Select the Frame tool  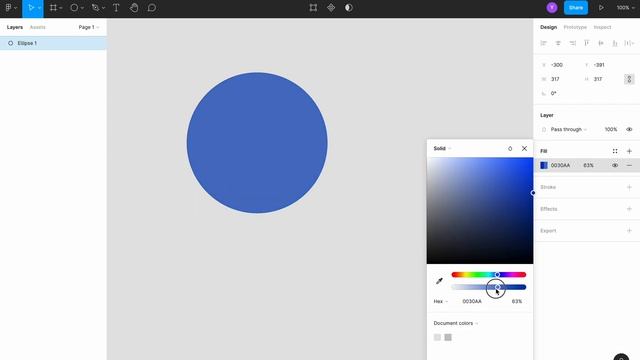(x=53, y=8)
